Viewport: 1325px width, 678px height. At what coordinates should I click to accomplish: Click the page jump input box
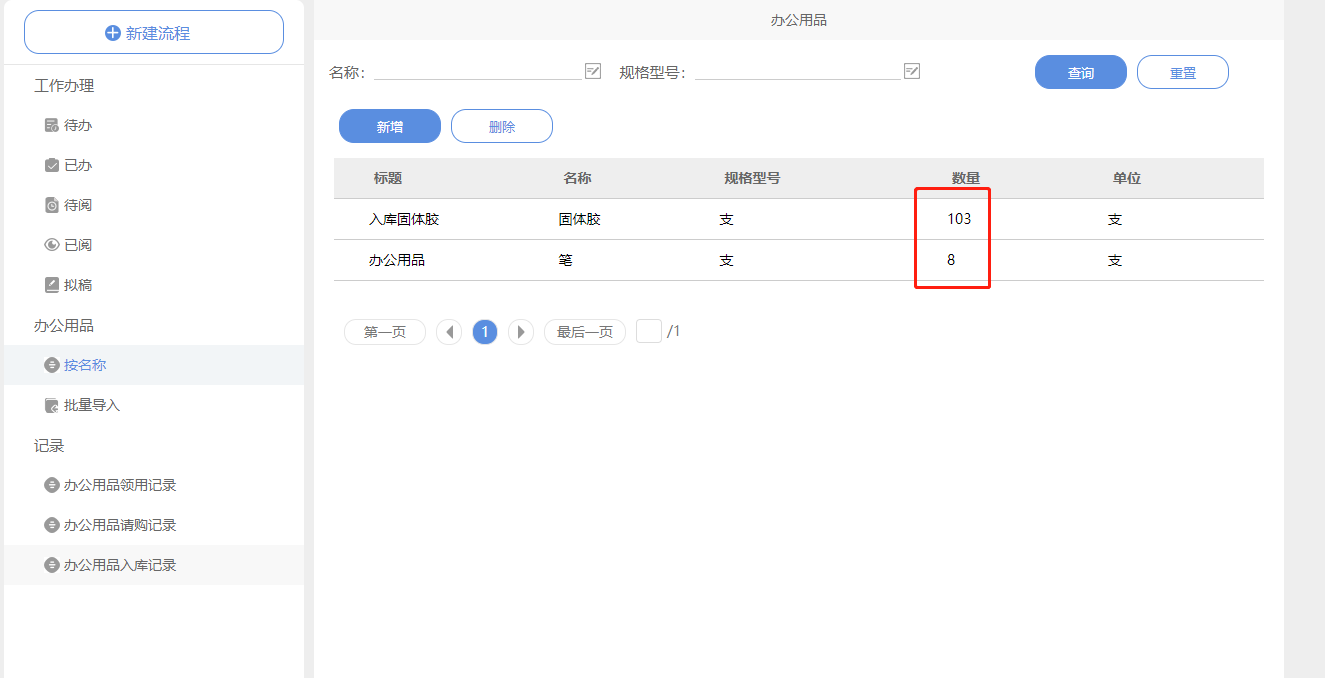pos(649,331)
